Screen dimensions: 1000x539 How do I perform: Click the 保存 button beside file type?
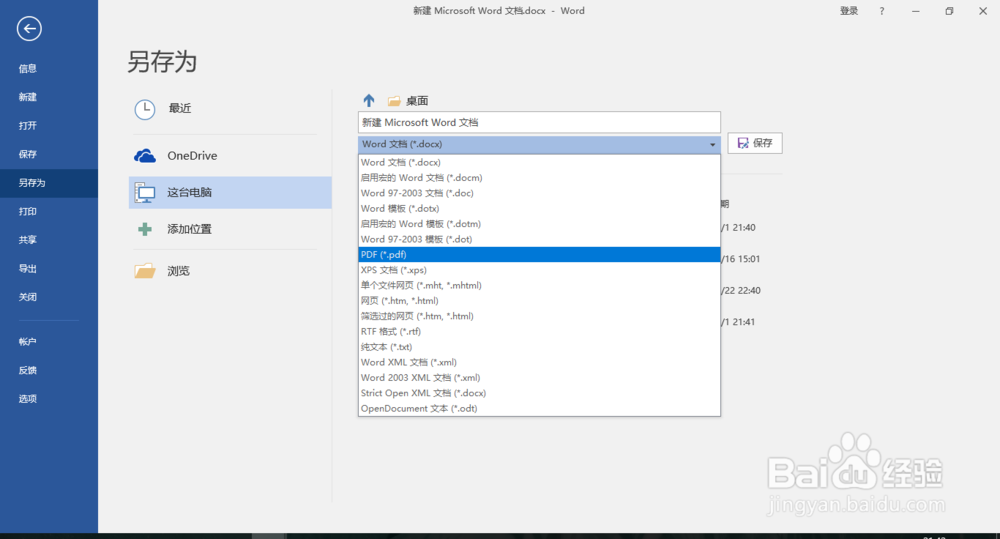755,144
